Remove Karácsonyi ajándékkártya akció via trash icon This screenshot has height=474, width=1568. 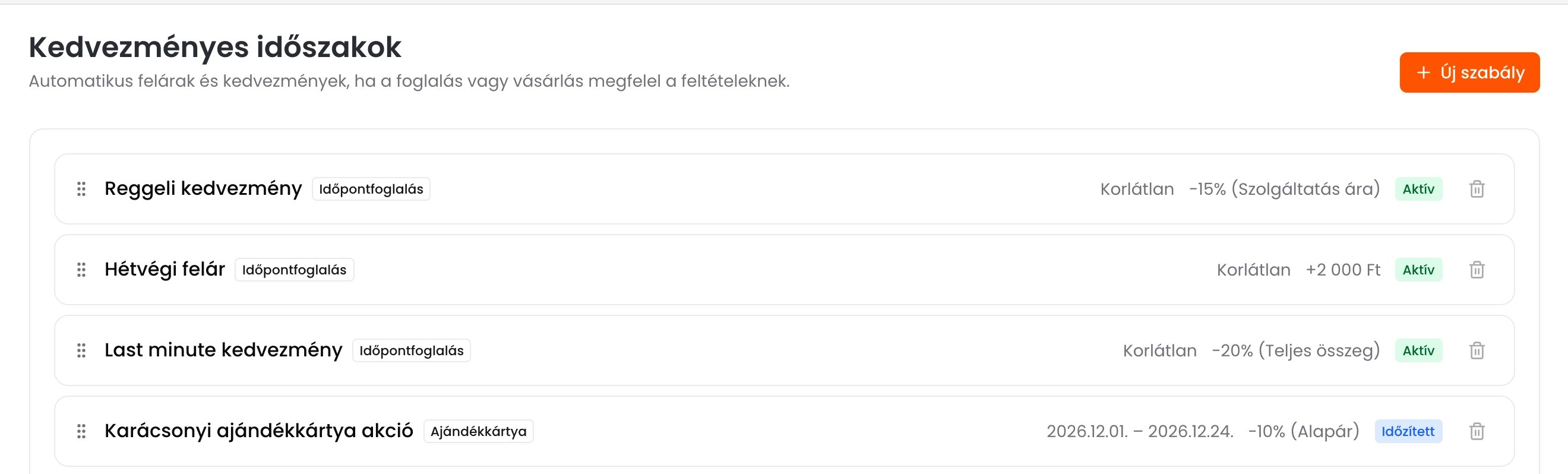click(1477, 431)
